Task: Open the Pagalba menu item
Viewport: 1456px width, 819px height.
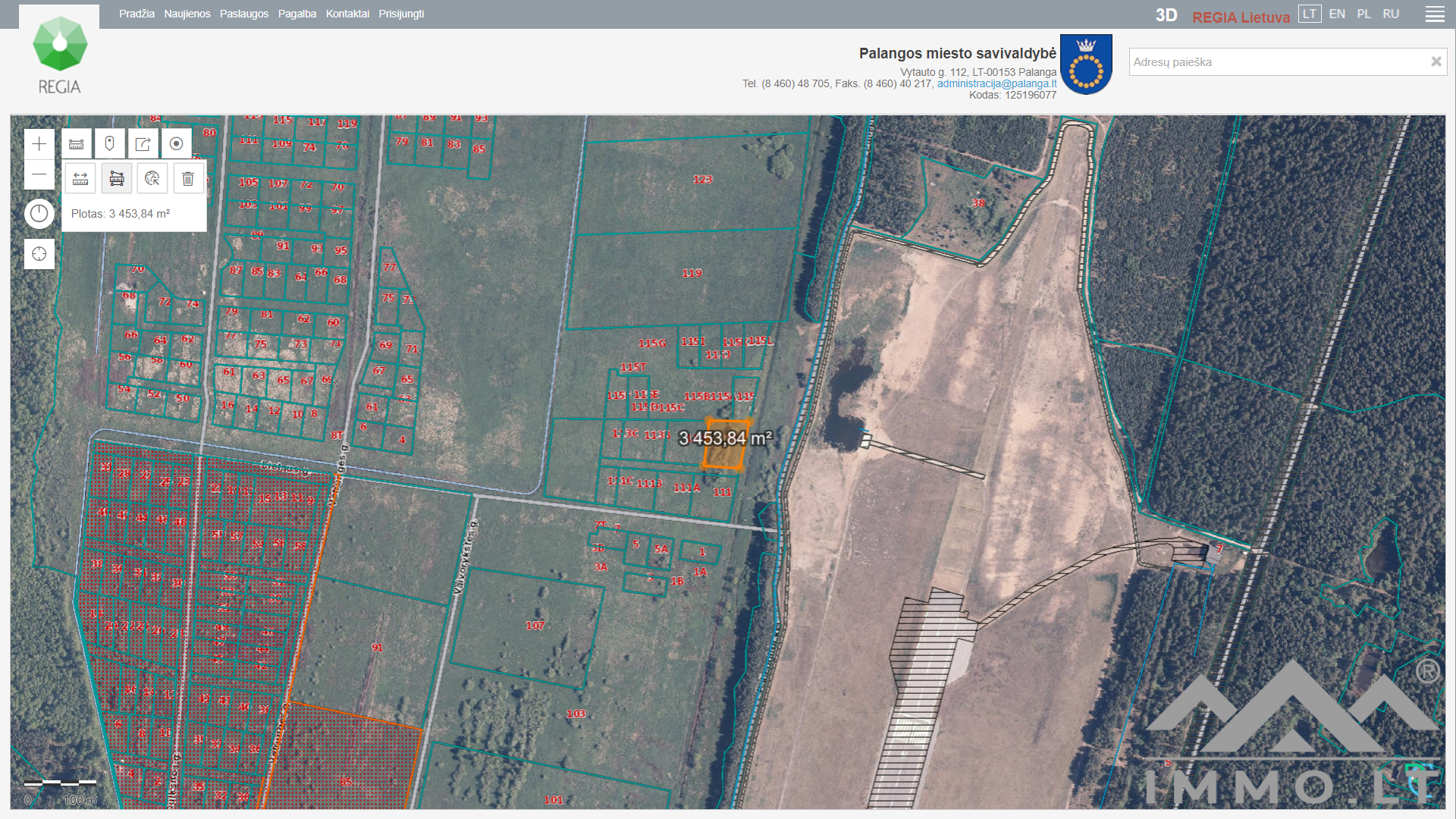Action: [x=297, y=14]
